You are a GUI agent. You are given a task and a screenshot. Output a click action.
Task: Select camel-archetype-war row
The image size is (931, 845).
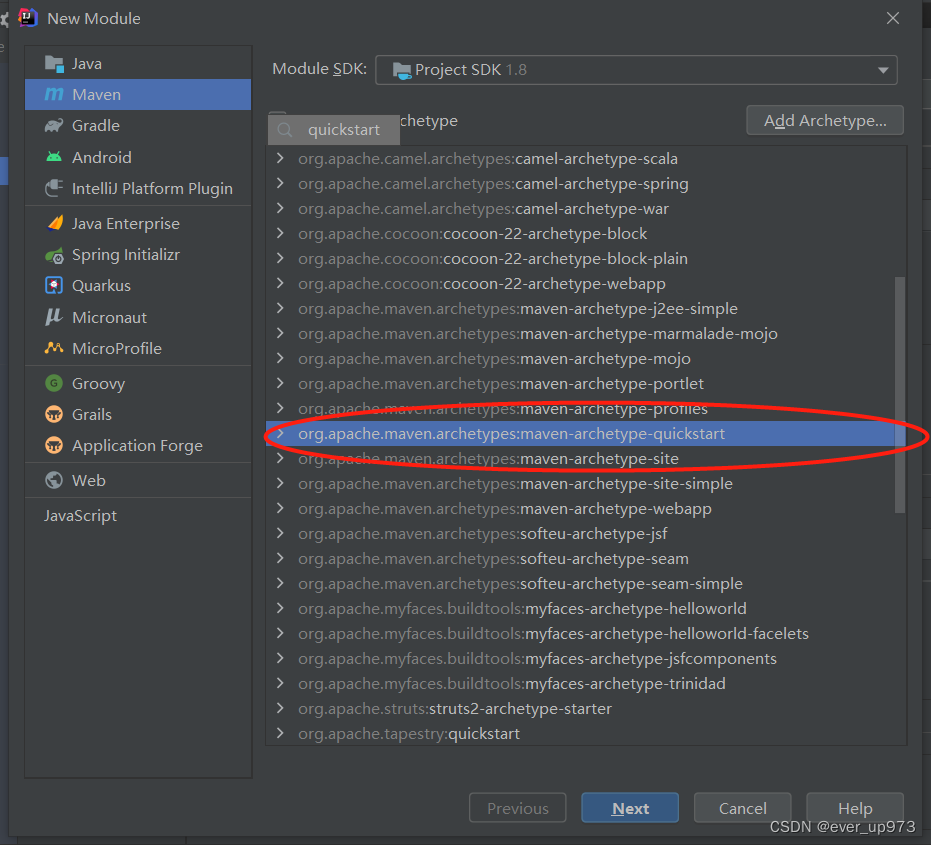[585, 208]
